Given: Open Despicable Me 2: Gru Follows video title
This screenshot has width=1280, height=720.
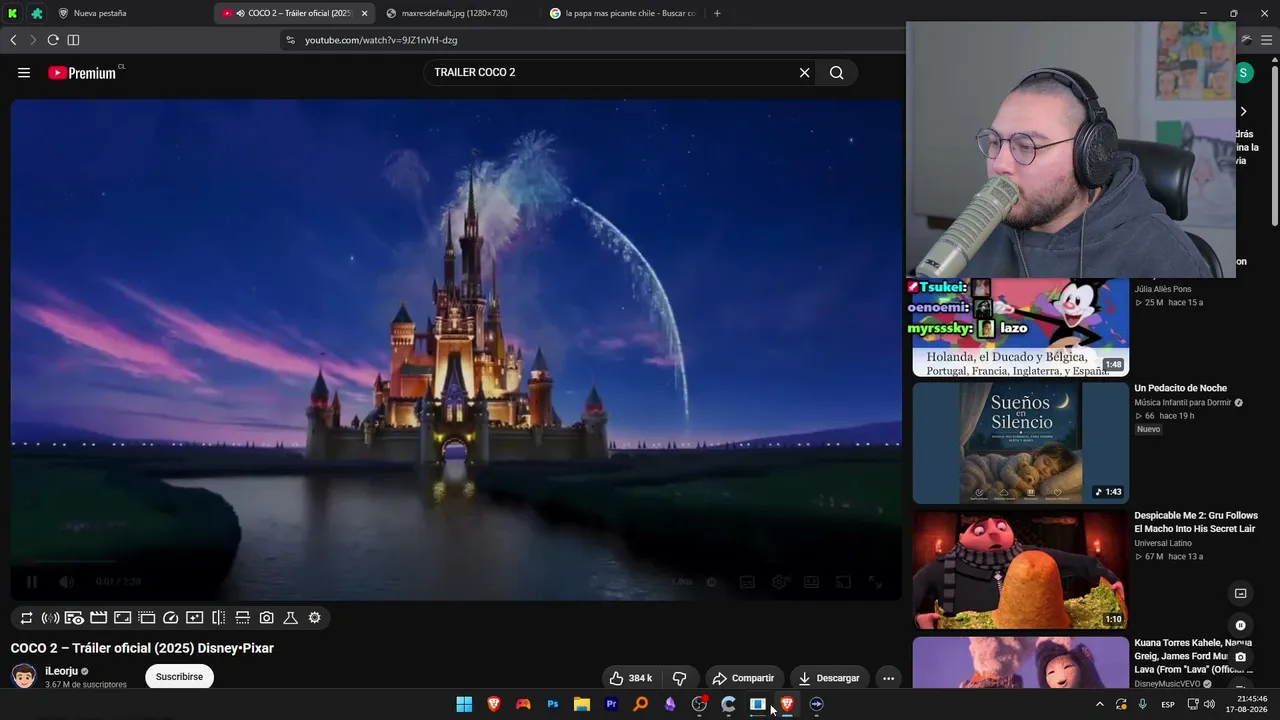Looking at the screenshot, I should click(x=1196, y=522).
